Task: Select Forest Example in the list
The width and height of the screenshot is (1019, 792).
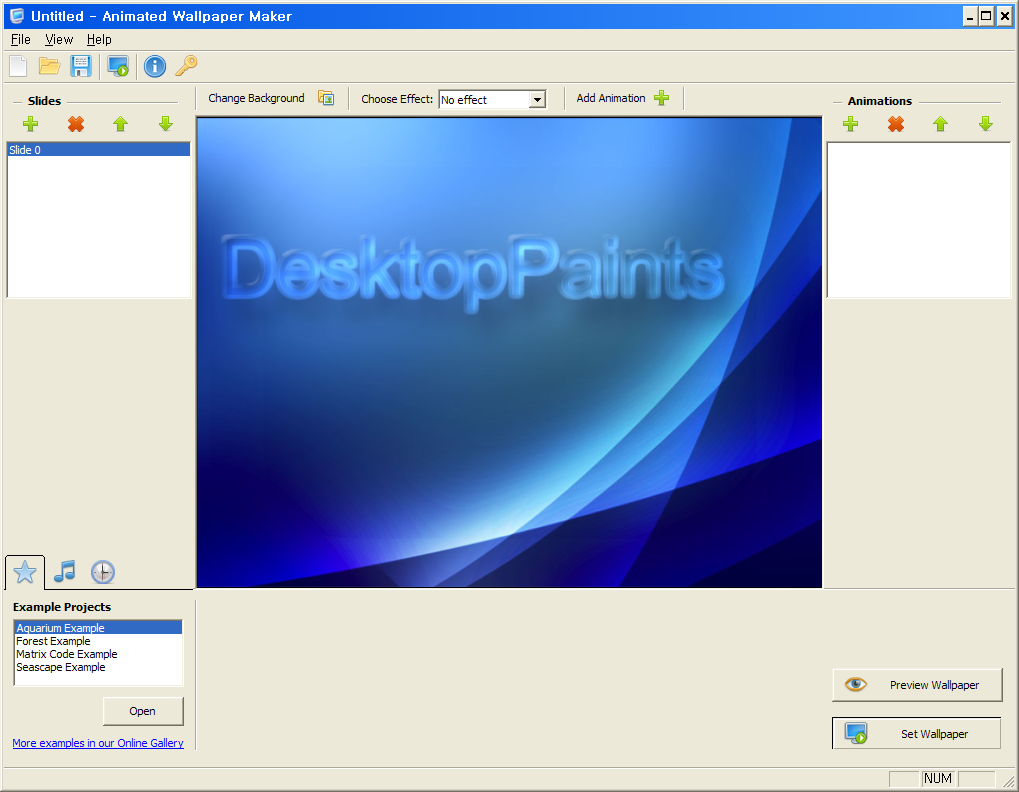Action: (98, 641)
